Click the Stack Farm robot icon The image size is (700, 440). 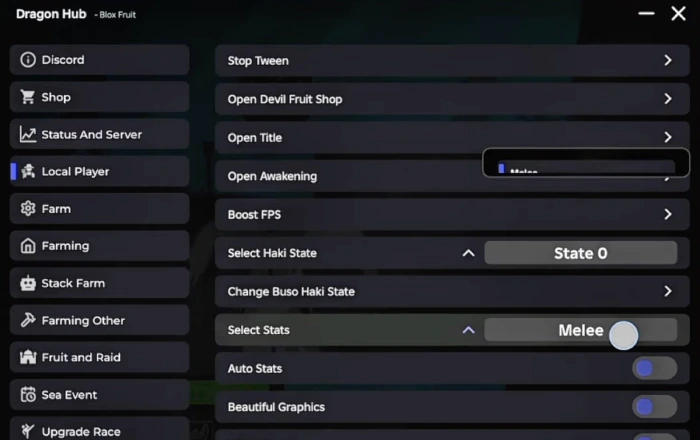(x=28, y=283)
